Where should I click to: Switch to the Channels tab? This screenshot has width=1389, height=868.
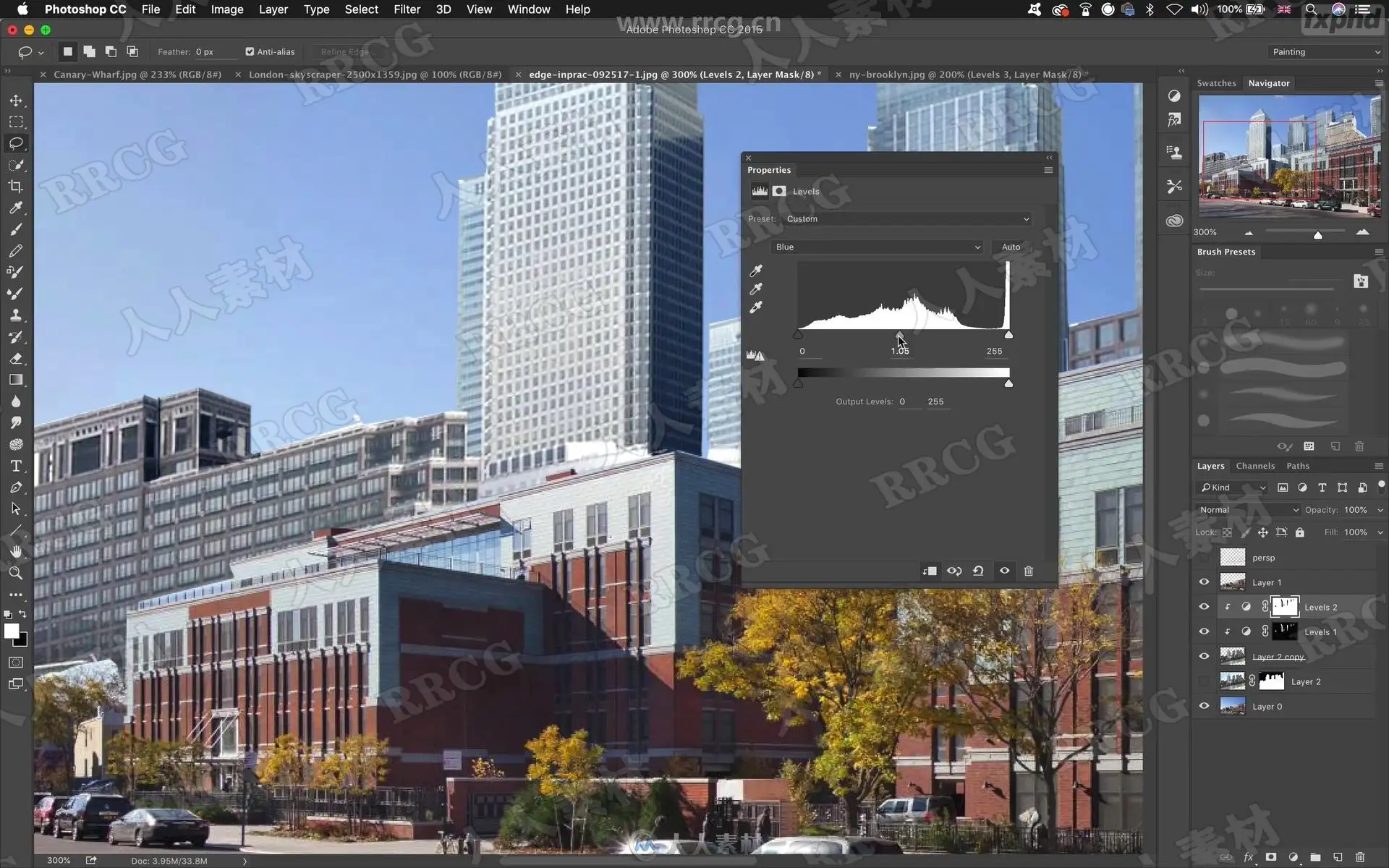click(1254, 466)
